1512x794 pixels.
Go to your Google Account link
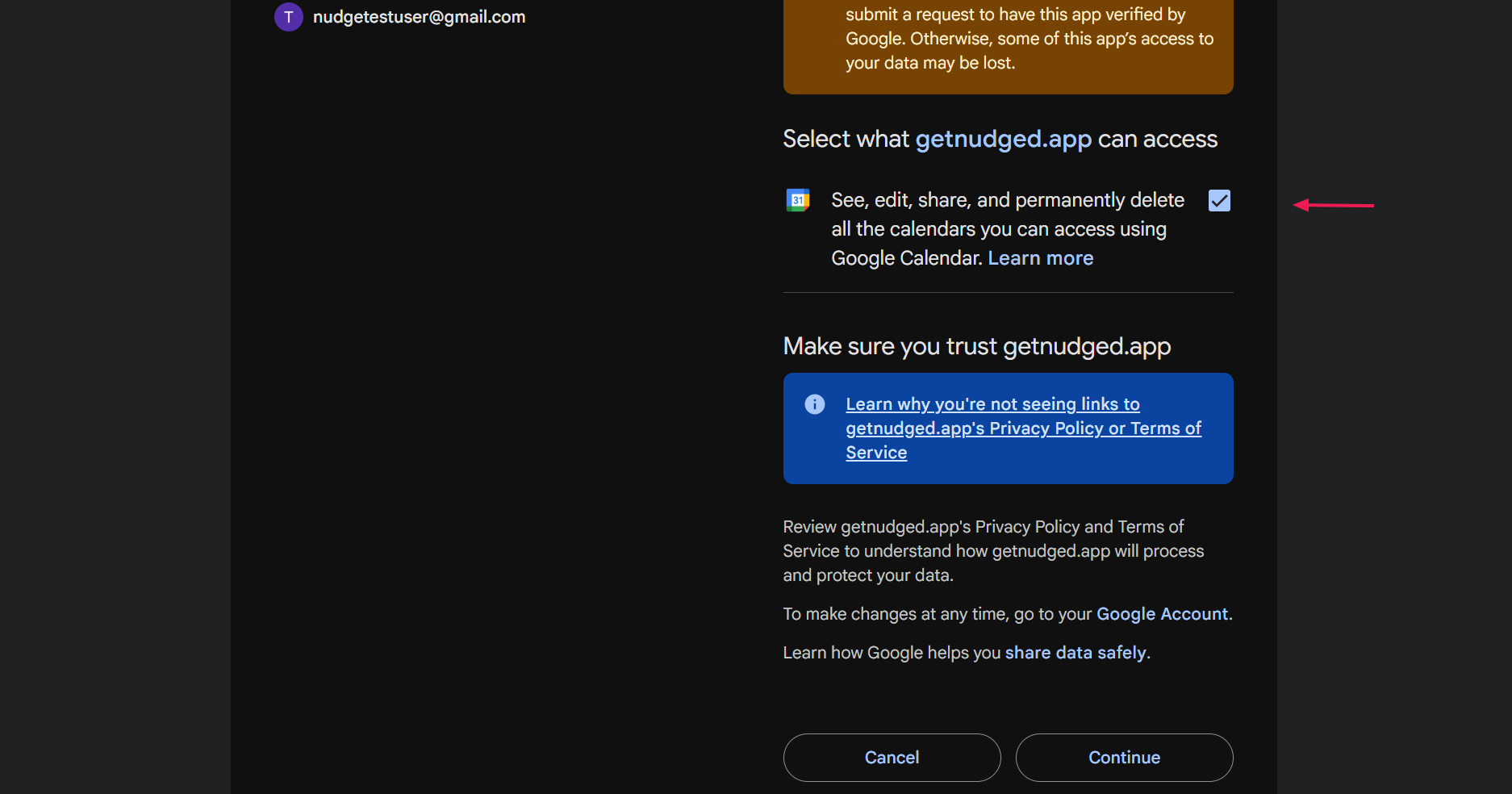(1162, 614)
